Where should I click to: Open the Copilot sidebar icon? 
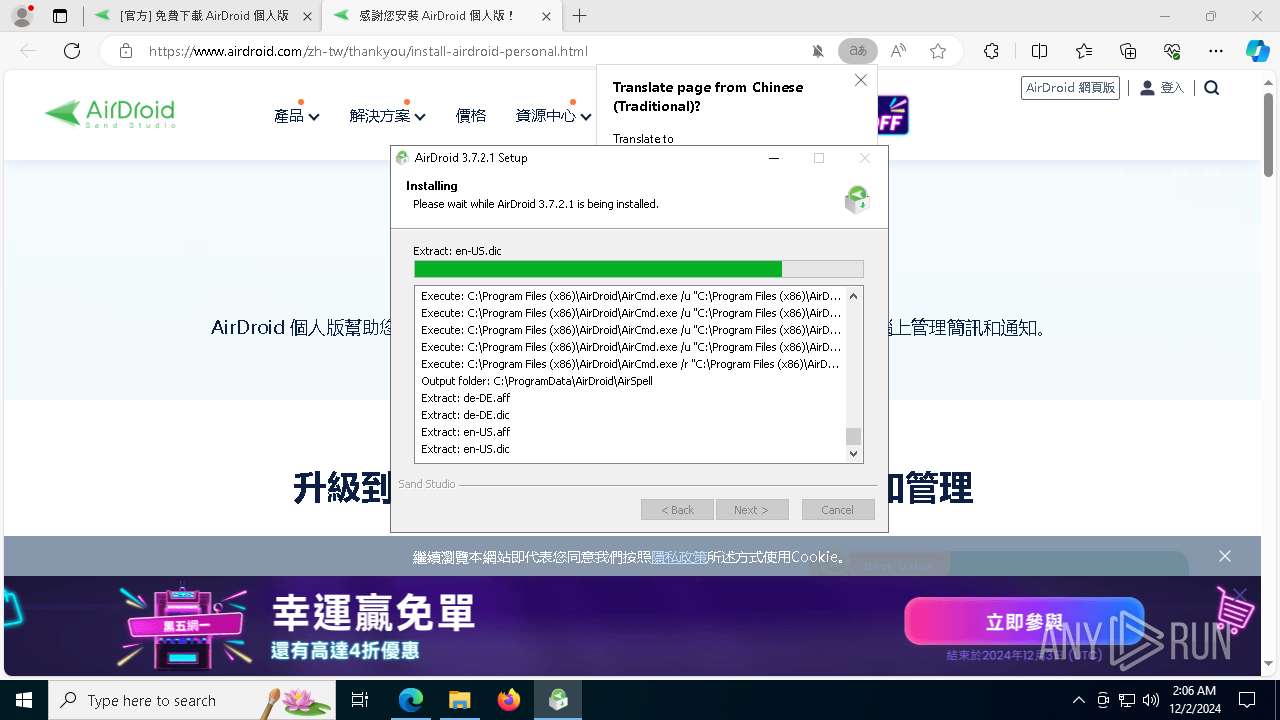1257,51
